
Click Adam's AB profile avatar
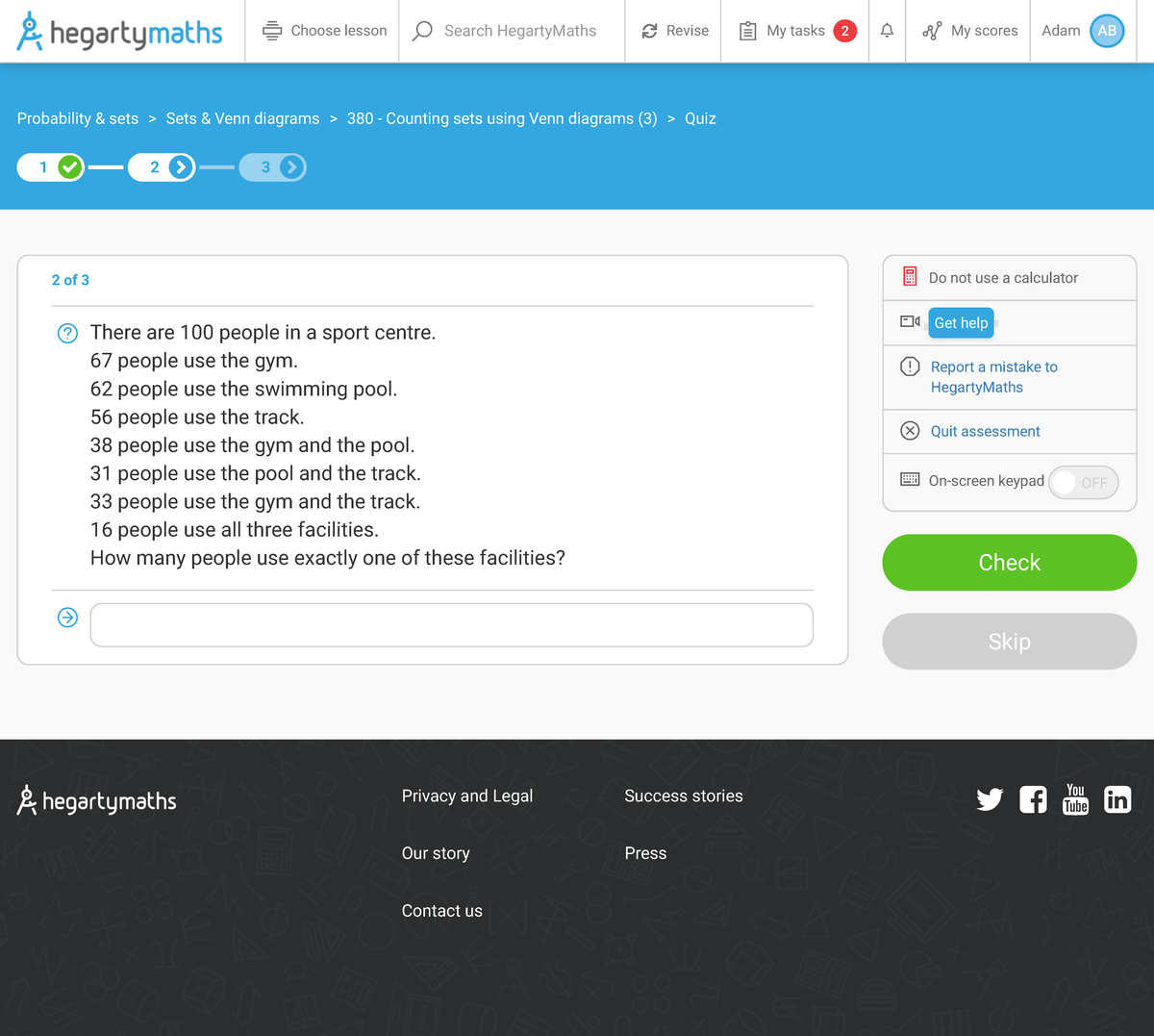click(x=1107, y=31)
